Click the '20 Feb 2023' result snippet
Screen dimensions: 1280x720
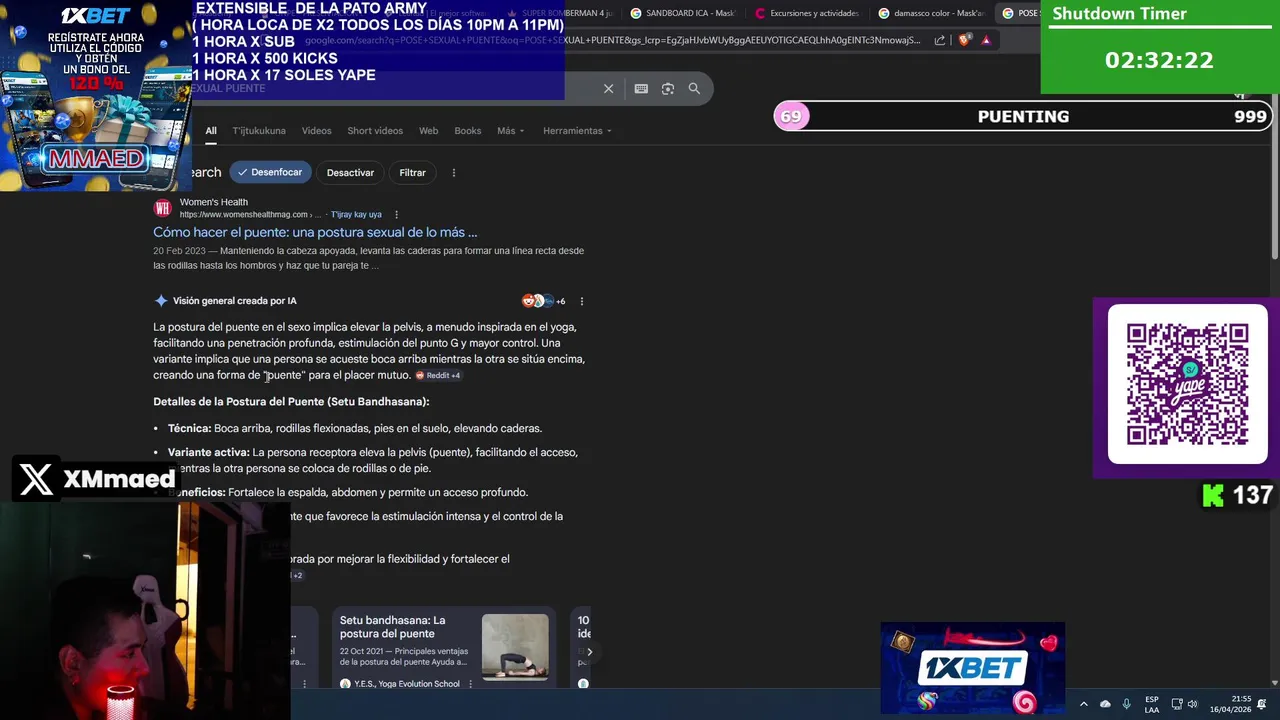coord(368,258)
